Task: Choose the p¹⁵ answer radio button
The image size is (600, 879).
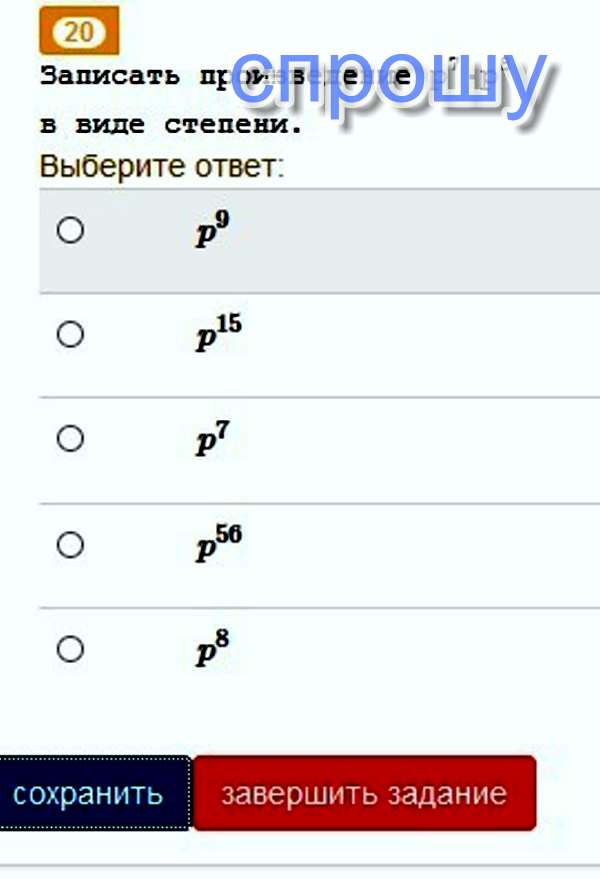Action: point(70,334)
